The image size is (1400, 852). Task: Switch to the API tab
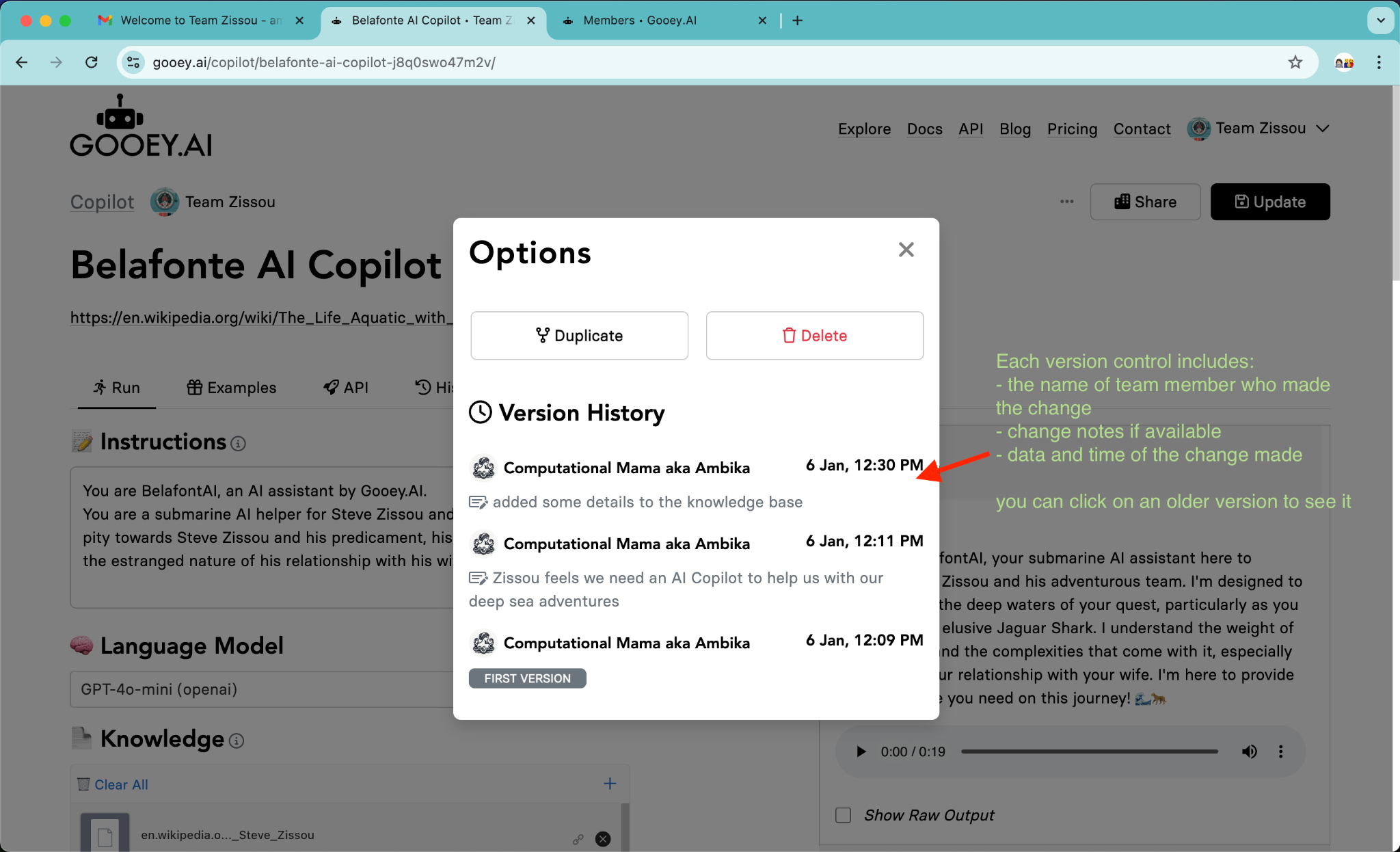(x=346, y=388)
